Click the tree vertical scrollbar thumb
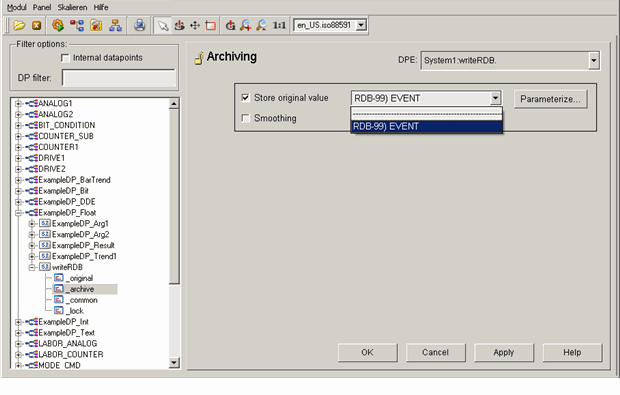Screen dimensions: 620x395 click(174, 196)
